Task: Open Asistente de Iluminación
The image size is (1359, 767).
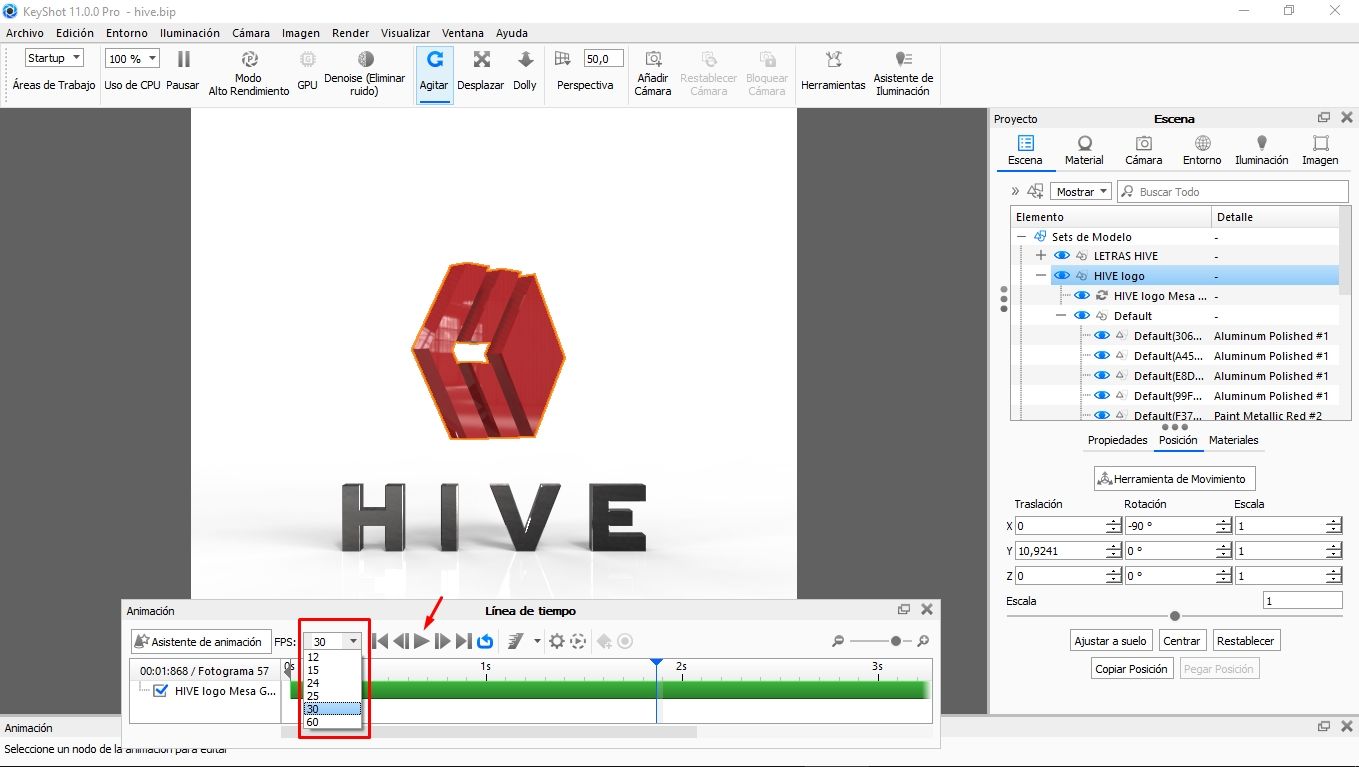Action: point(903,73)
